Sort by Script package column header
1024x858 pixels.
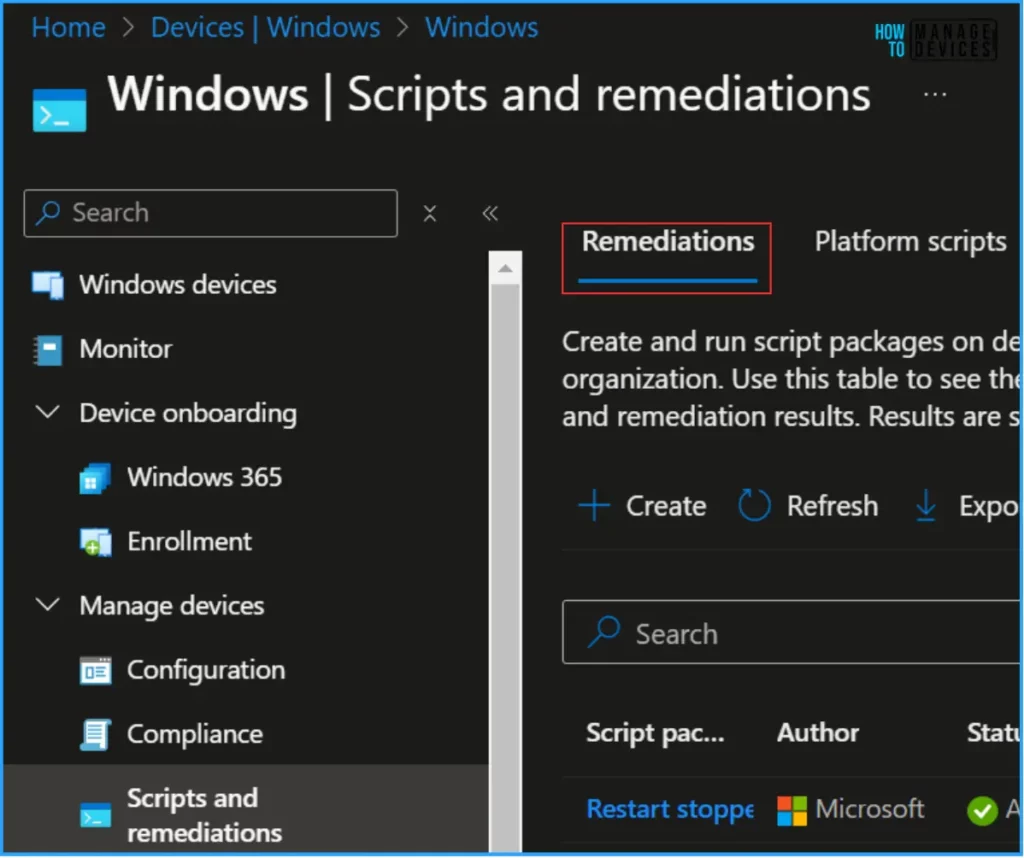tap(655, 734)
